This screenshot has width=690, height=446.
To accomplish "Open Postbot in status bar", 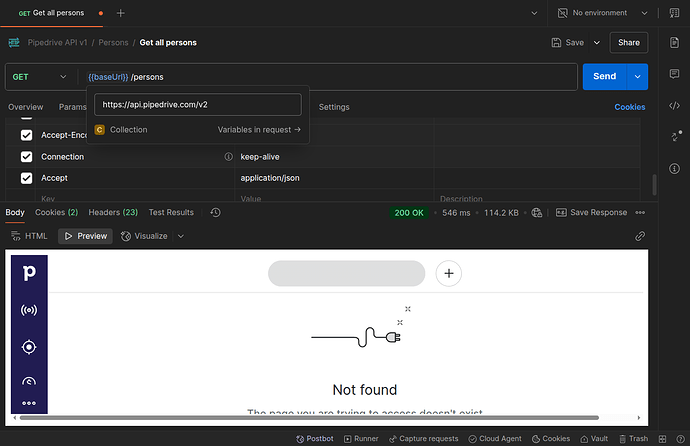I will [x=315, y=439].
